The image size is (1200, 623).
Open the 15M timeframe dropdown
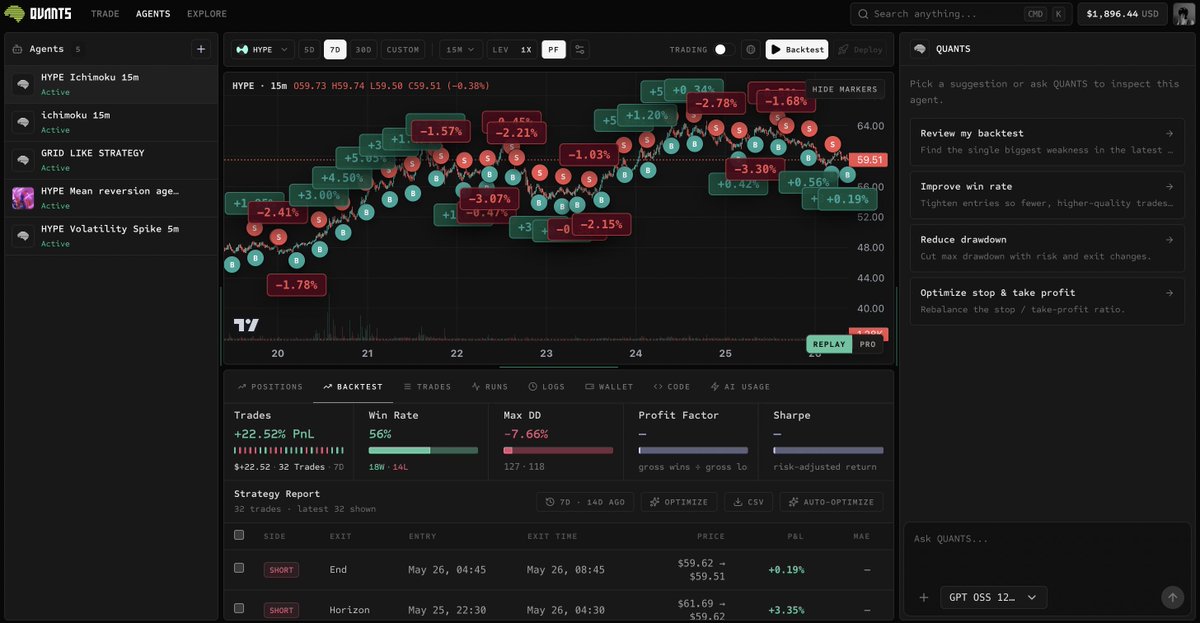coord(461,49)
